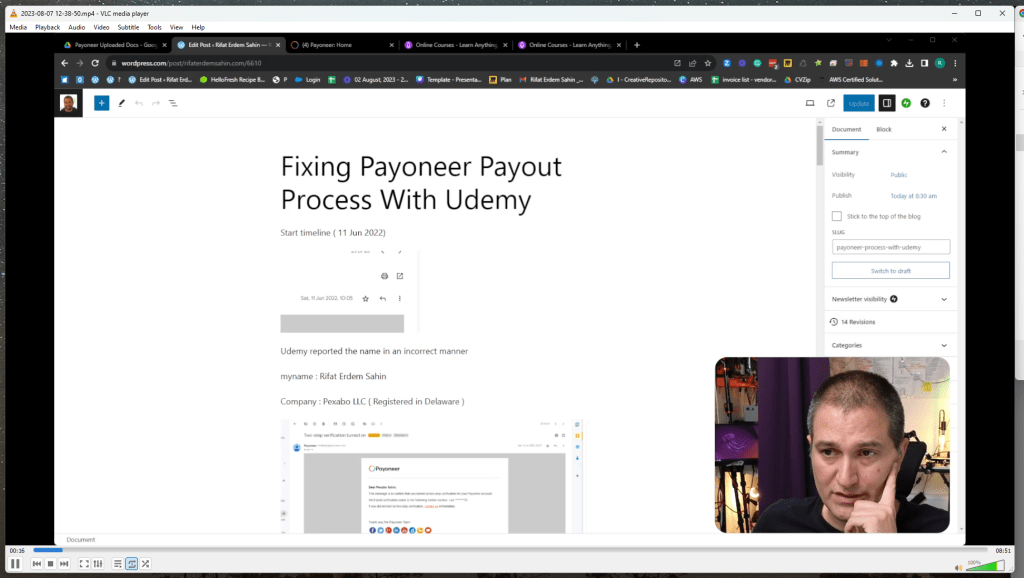Screen dimensions: 1024x578
Task: Open the Video menu
Action: click(x=101, y=27)
